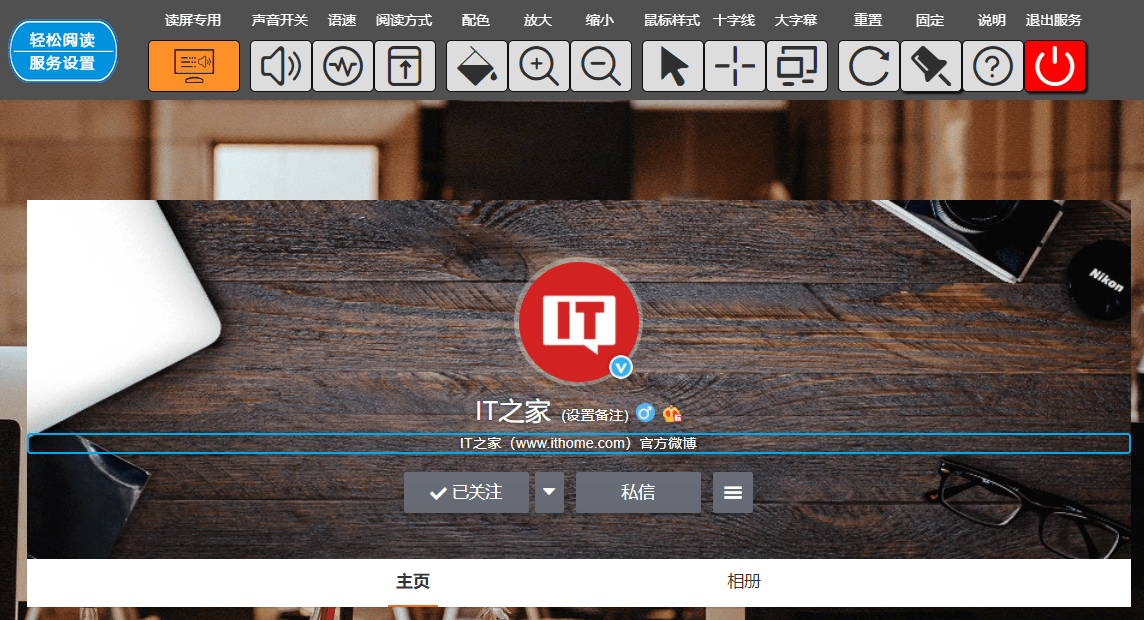
Task: Open the speech rate settings (语速)
Action: point(343,66)
